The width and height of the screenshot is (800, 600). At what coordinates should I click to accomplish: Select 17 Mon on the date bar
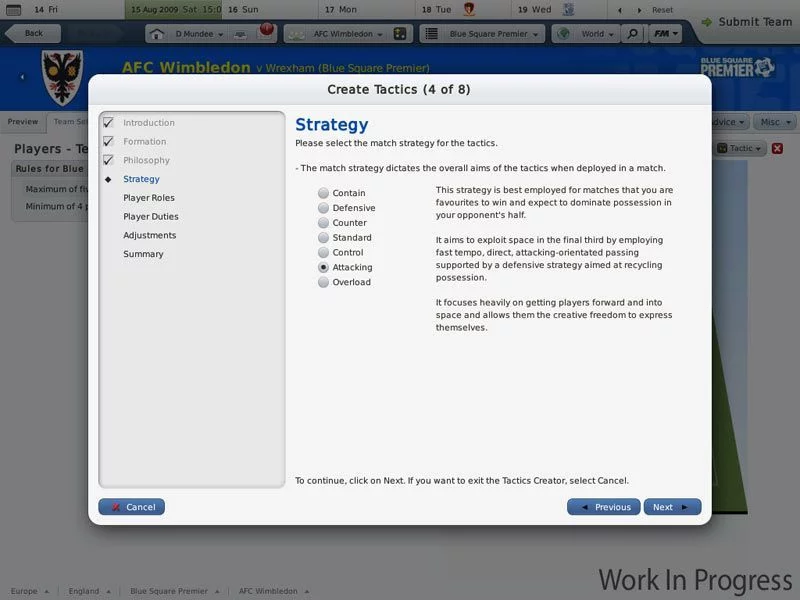341,9
